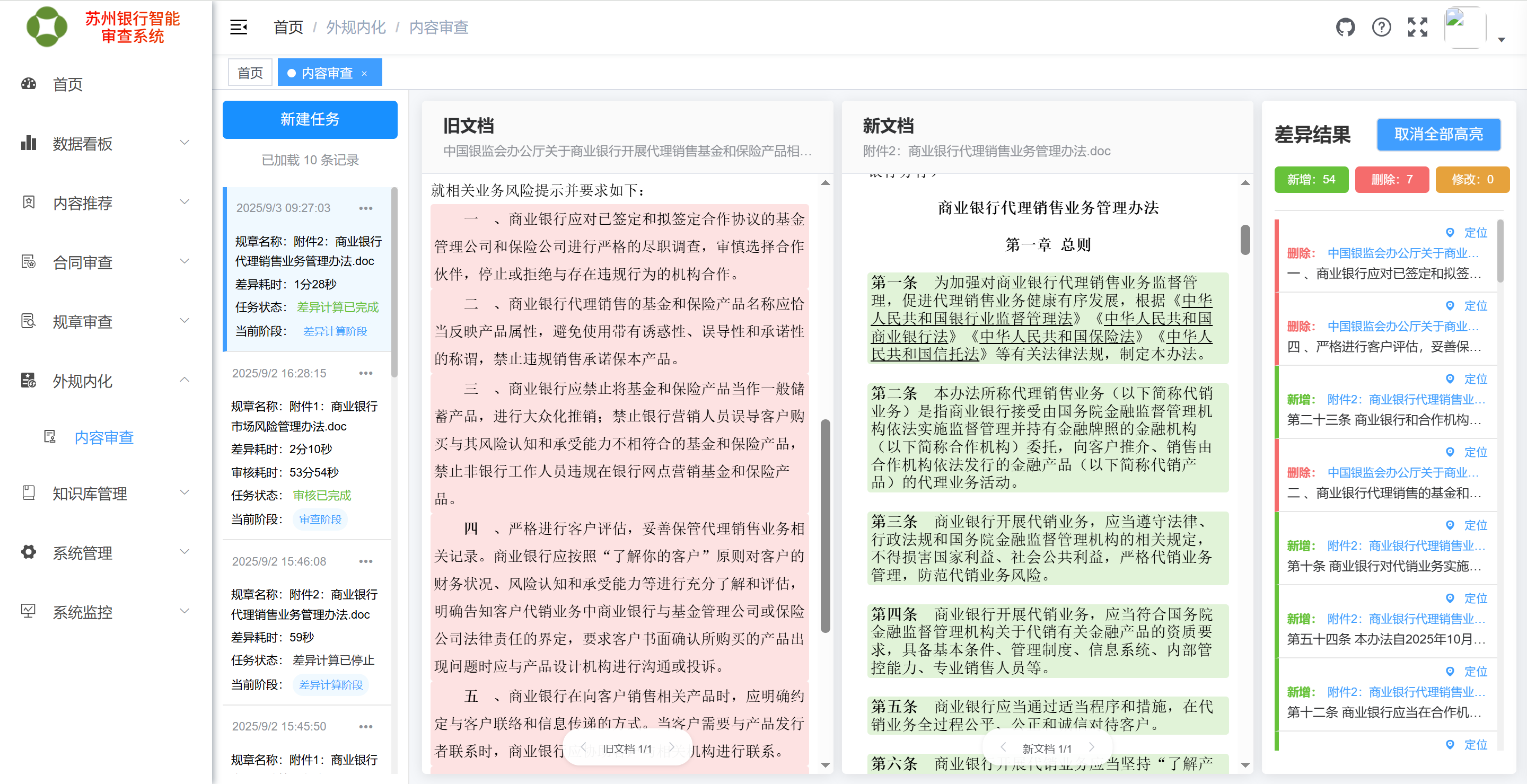Viewport: 1527px width, 784px height.
Task: Open more options for task 2025/9/2 15:45:50
Action: click(366, 727)
